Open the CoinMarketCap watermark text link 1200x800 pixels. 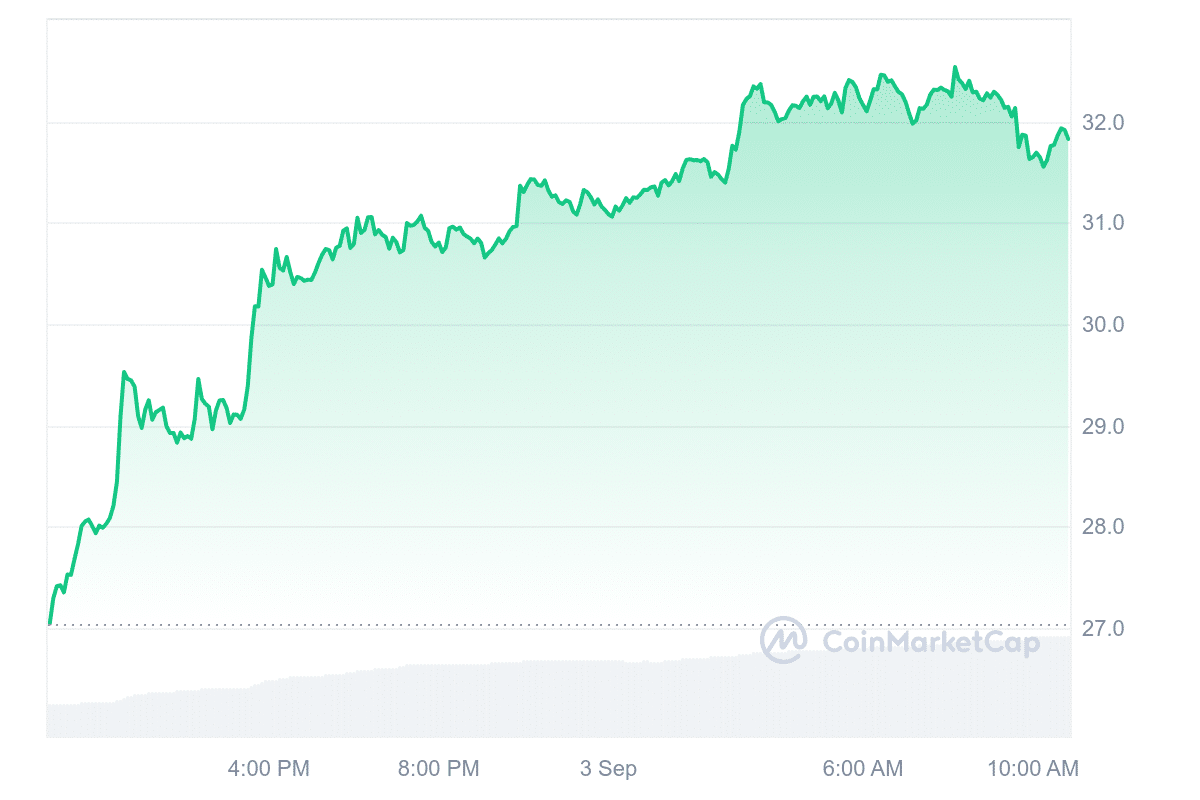[x=930, y=642]
